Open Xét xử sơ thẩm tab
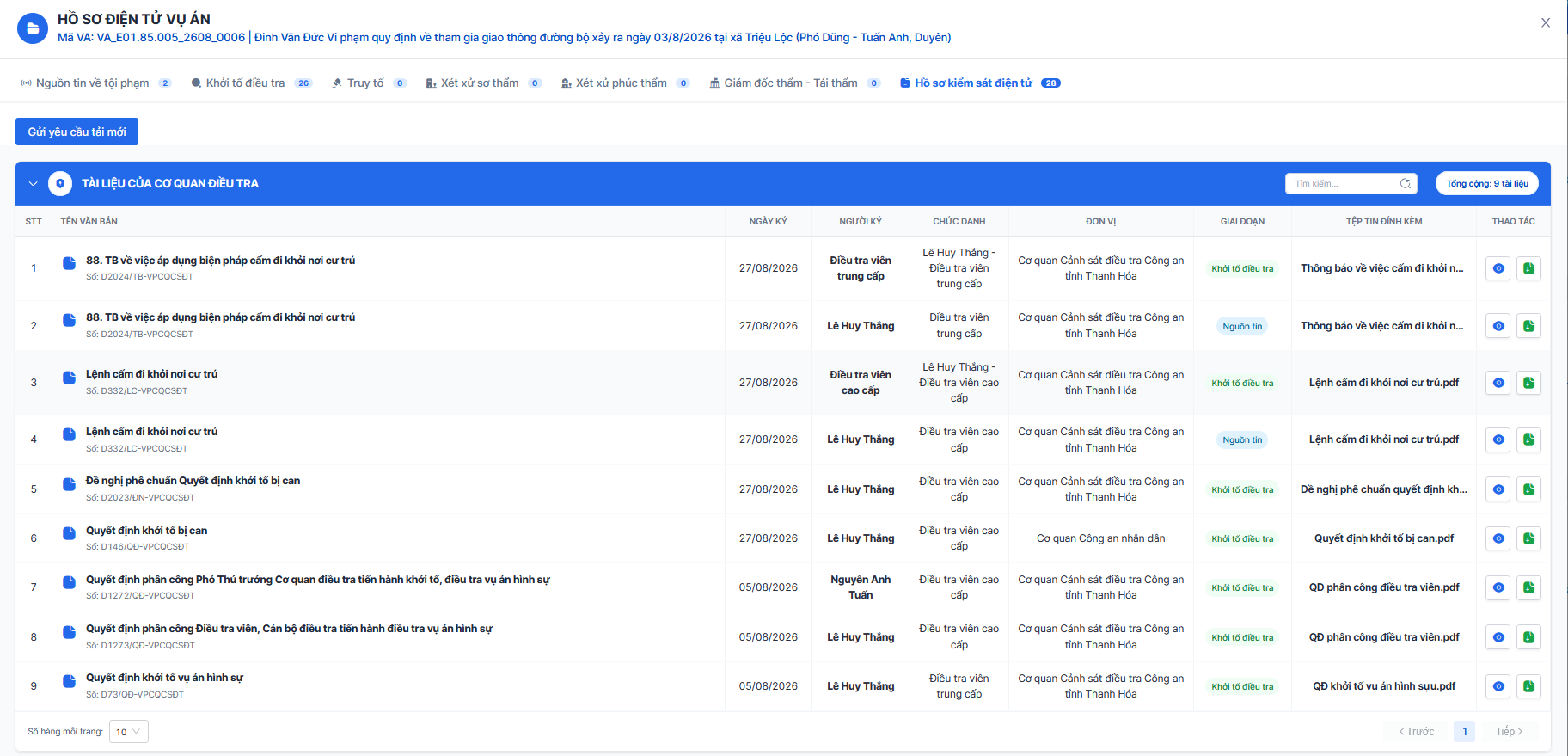The height and width of the screenshot is (756, 1568). [x=483, y=83]
